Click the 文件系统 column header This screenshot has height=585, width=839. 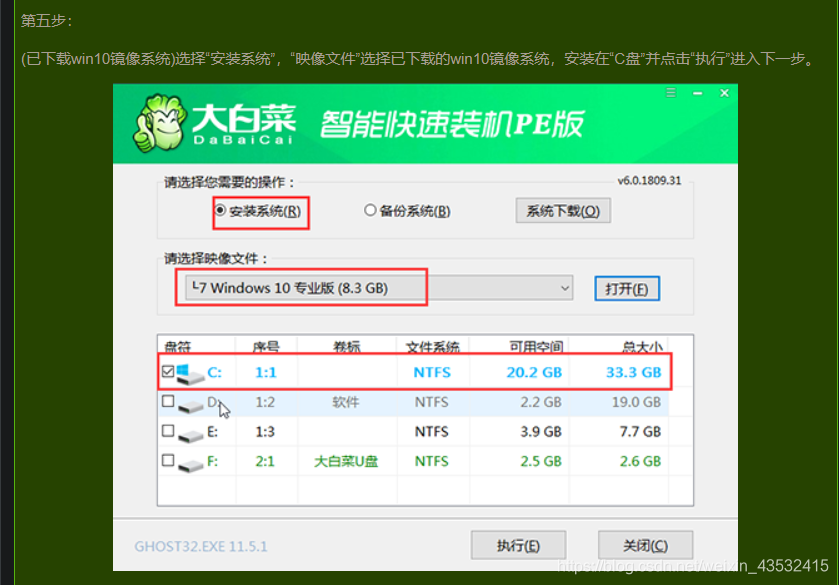coord(432,347)
